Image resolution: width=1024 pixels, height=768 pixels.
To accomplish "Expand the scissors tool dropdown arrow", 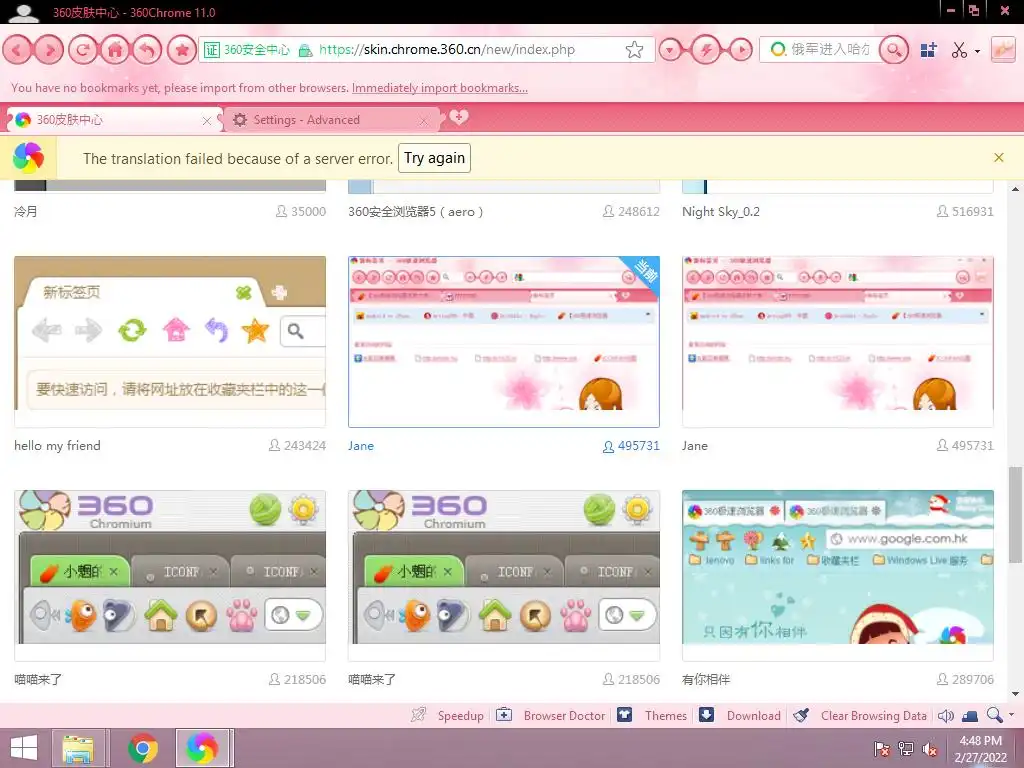I will (977, 51).
